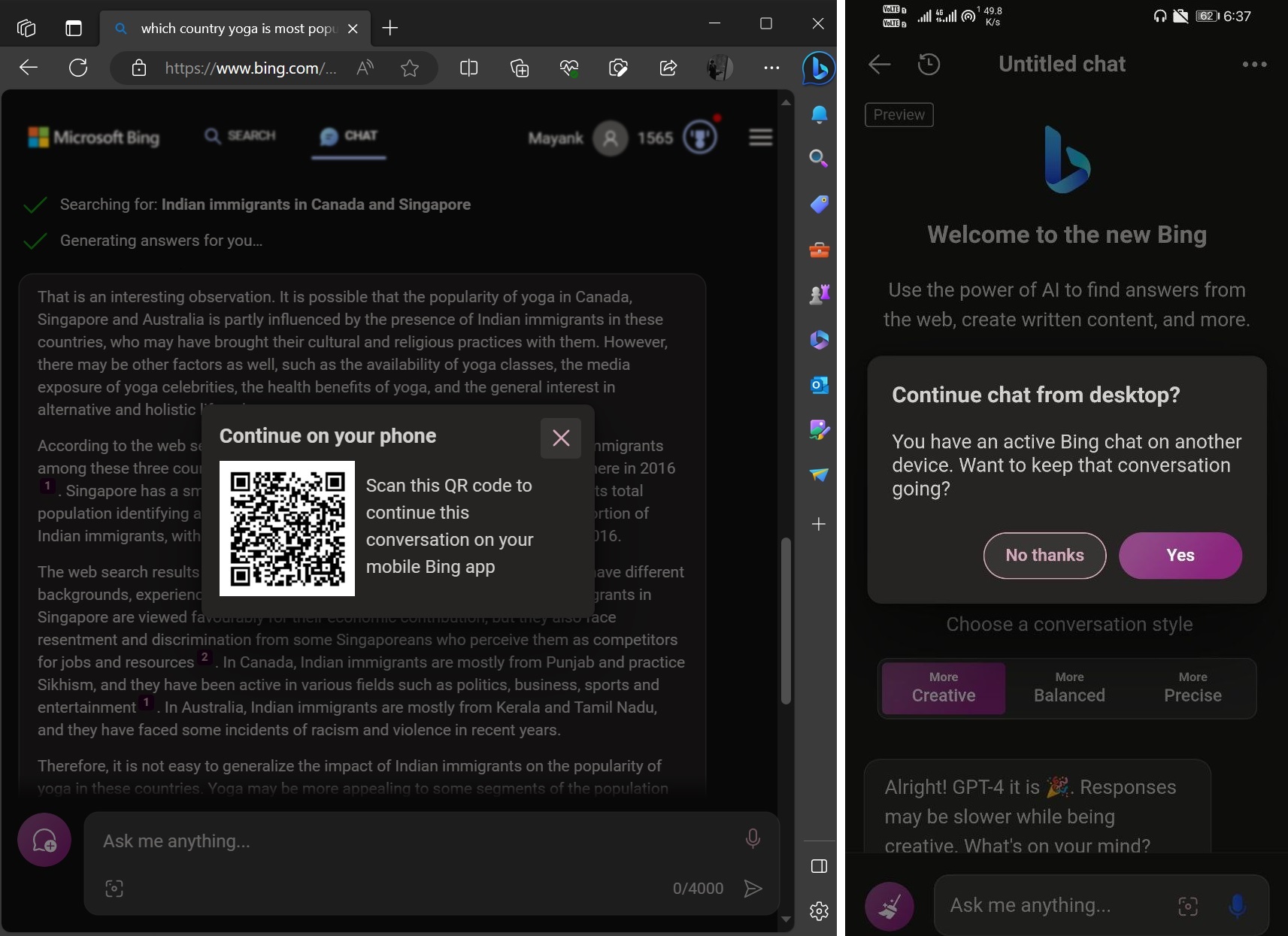1288x936 pixels.
Task: Open sidebar Image Creator icon
Action: pyautogui.click(x=820, y=430)
